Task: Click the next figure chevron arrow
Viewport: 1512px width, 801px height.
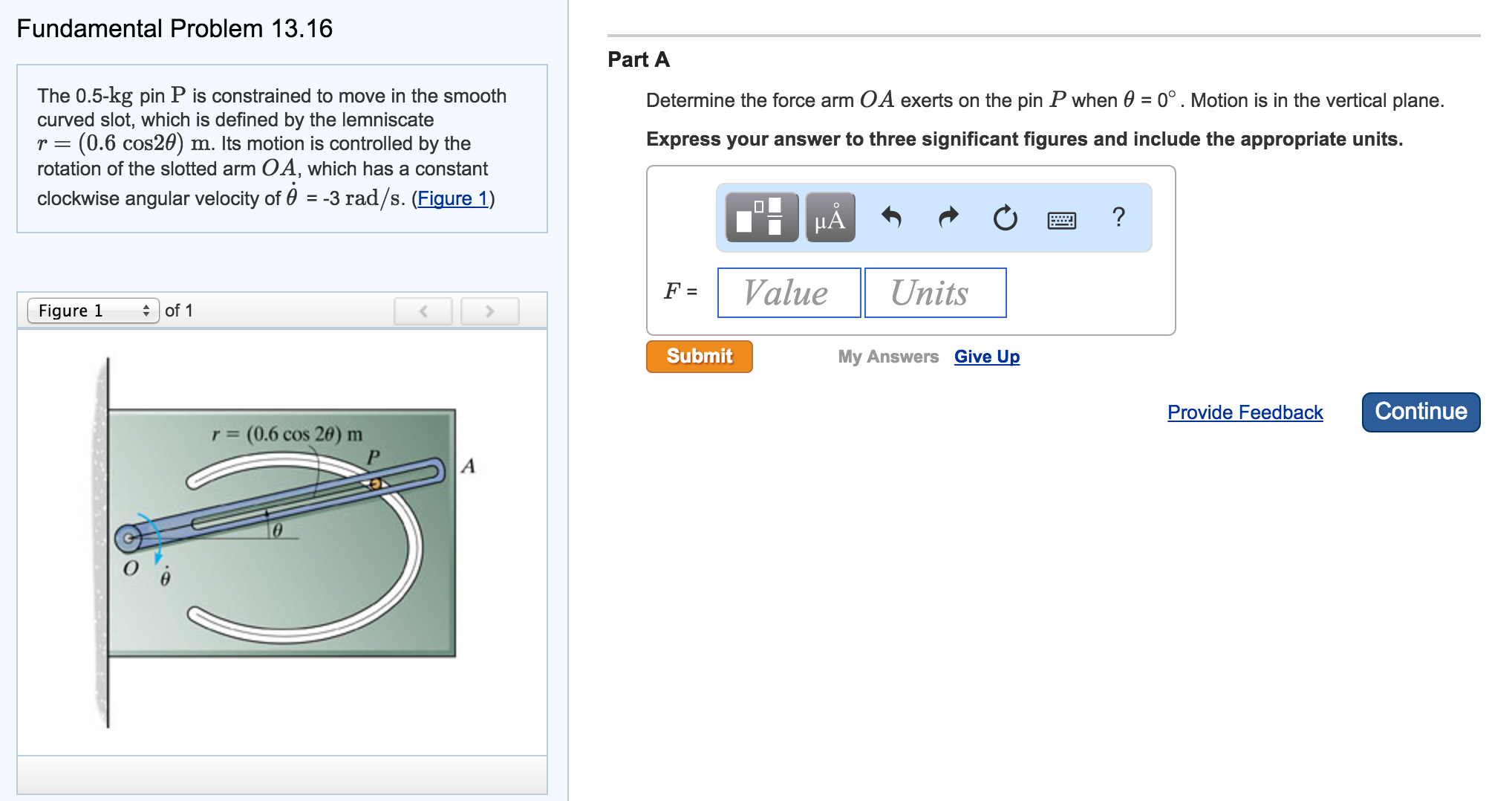Action: pos(489,311)
